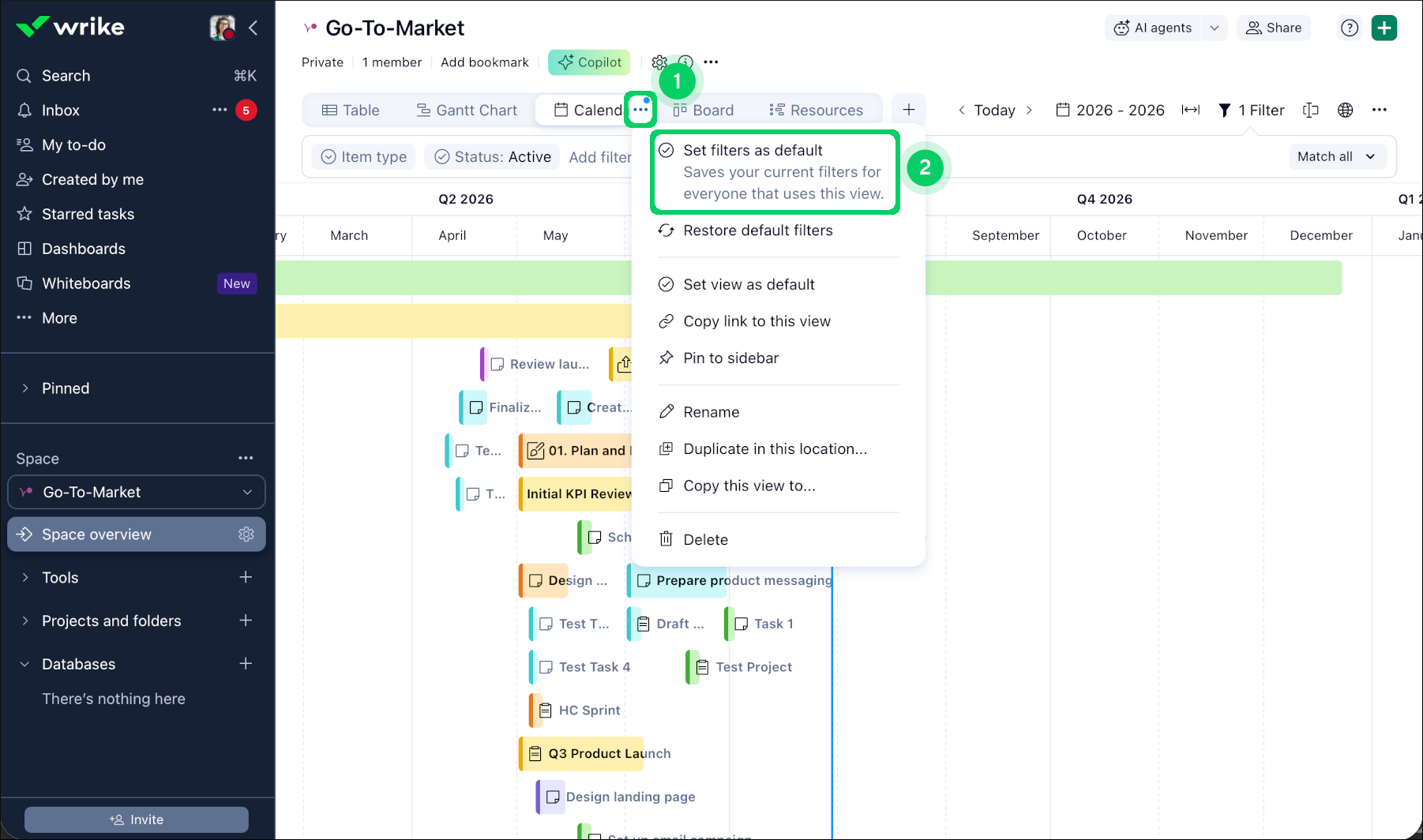Switch to the Table view tab

click(351, 111)
